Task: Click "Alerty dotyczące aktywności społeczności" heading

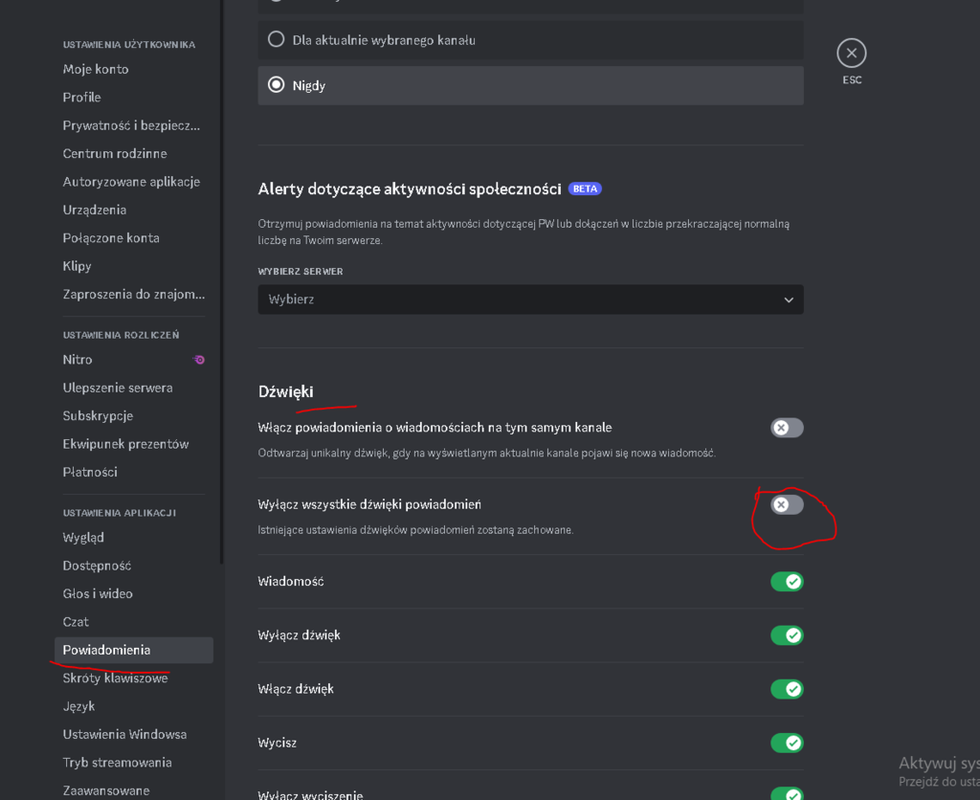Action: [409, 189]
